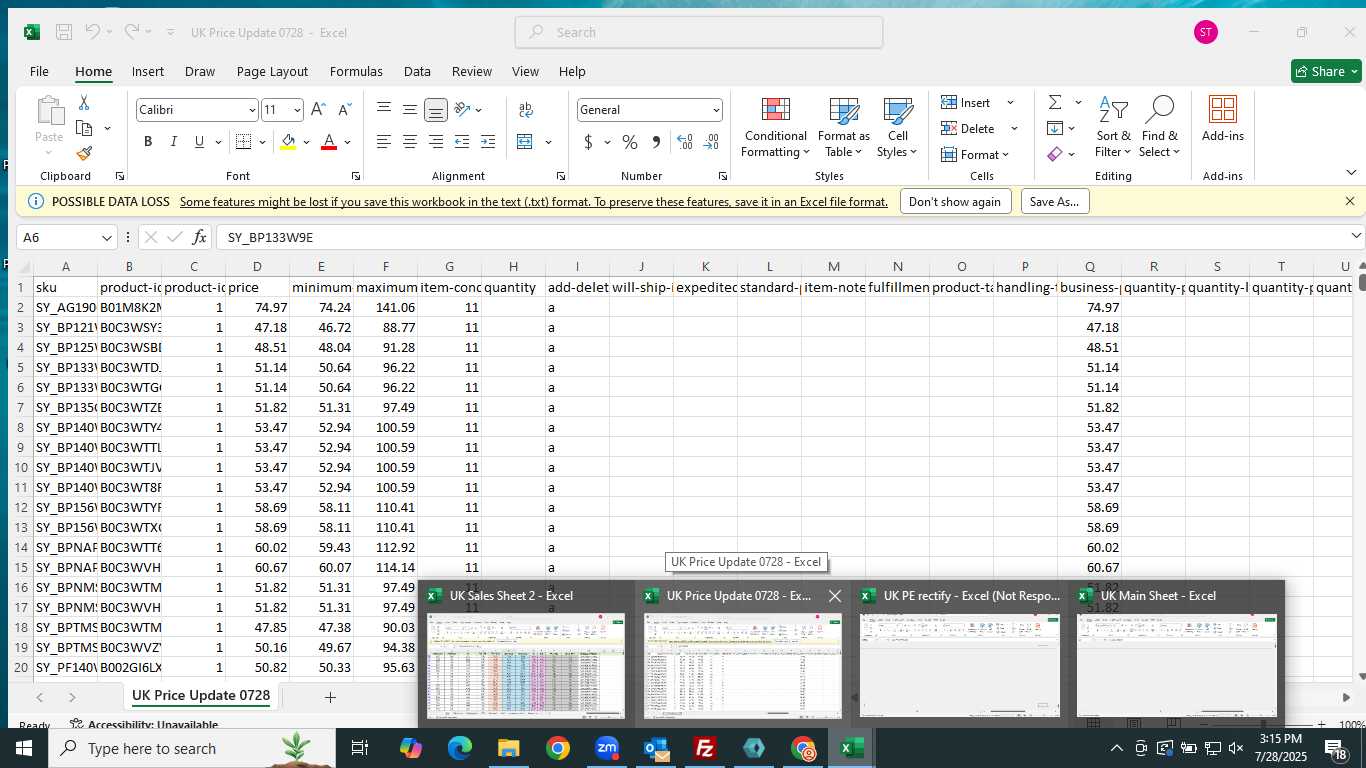Viewport: 1366px width, 768px height.
Task: Close the data loss warning bar
Action: click(1350, 201)
